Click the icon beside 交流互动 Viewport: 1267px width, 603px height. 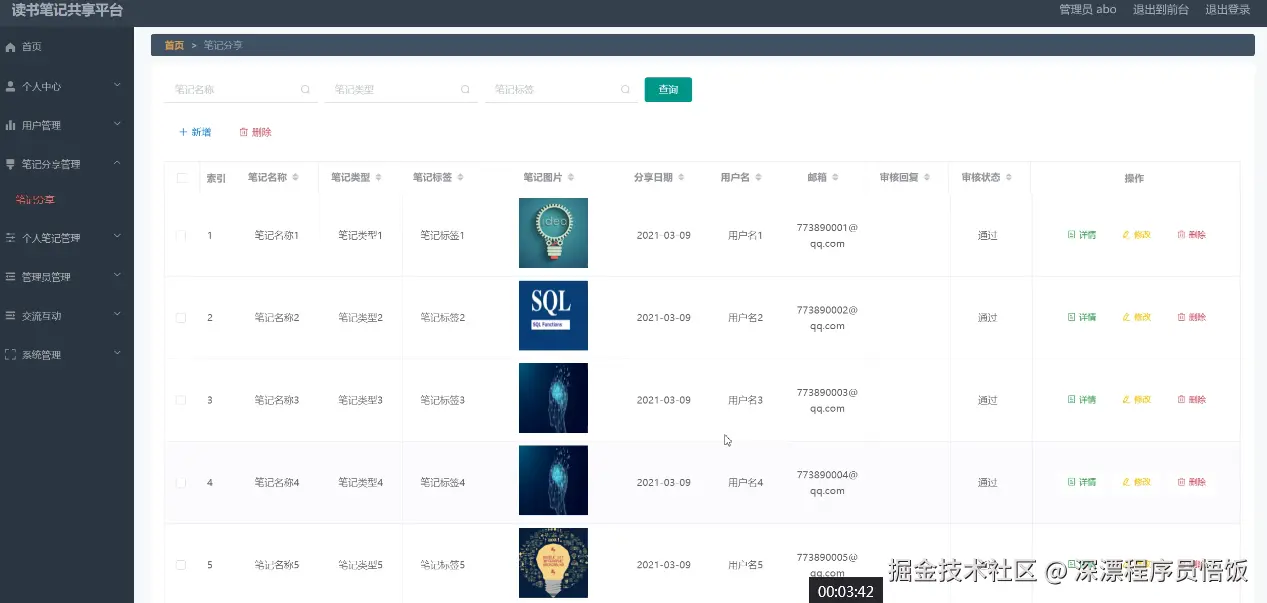(x=11, y=315)
